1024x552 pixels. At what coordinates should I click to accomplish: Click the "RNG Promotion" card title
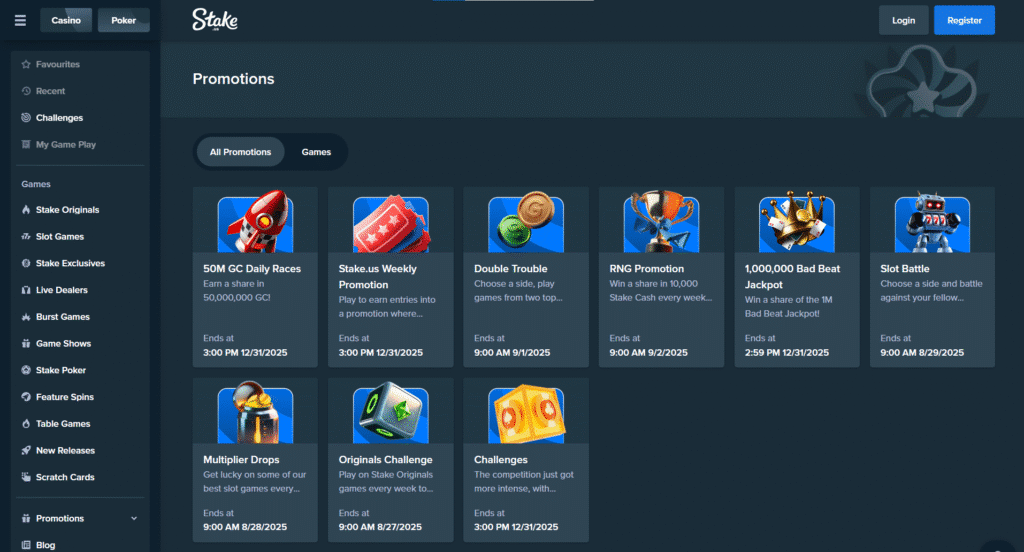(647, 268)
